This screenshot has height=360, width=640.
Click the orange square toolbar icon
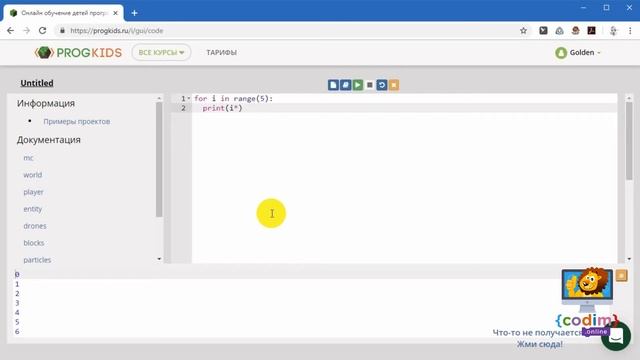coord(394,85)
